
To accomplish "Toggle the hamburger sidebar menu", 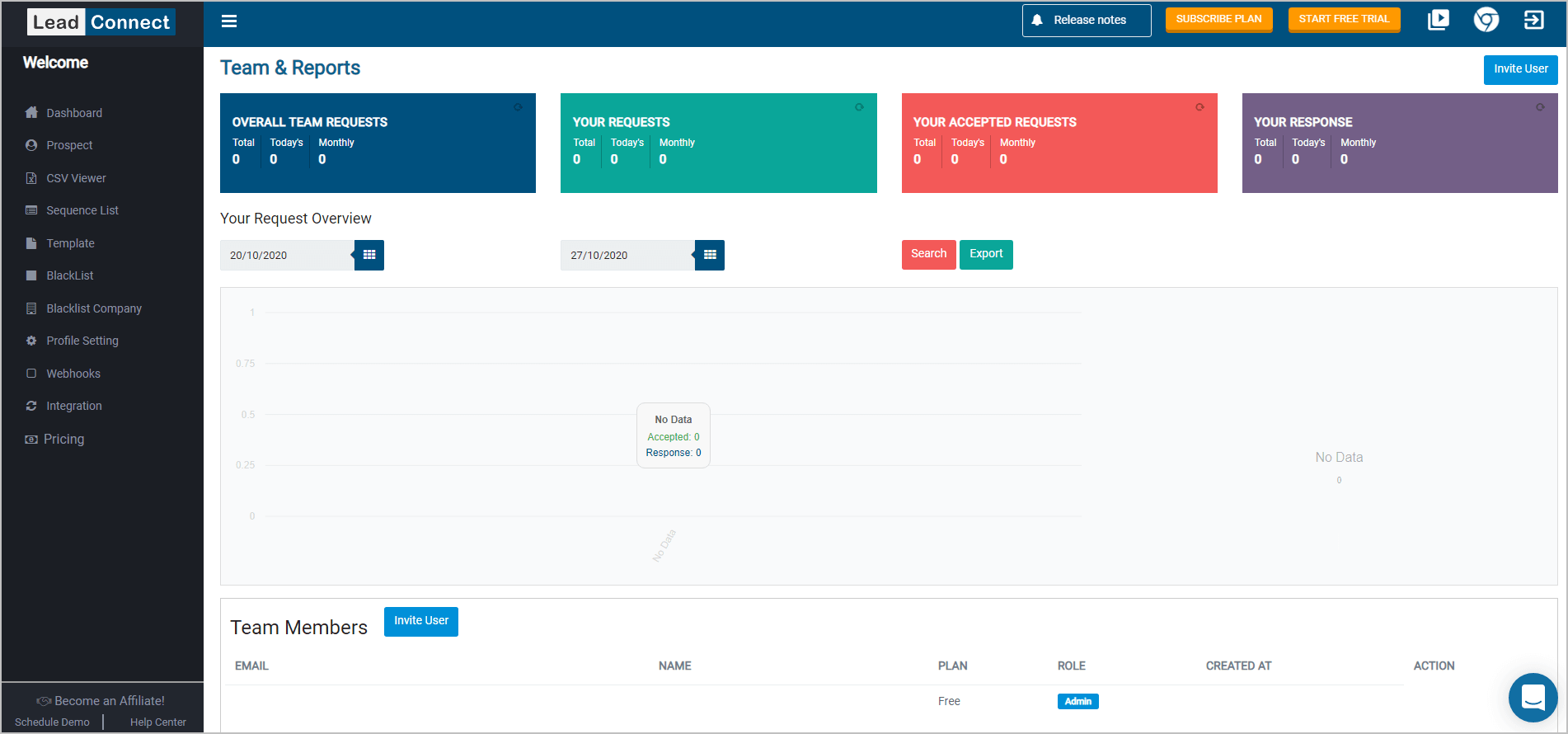I will (229, 21).
